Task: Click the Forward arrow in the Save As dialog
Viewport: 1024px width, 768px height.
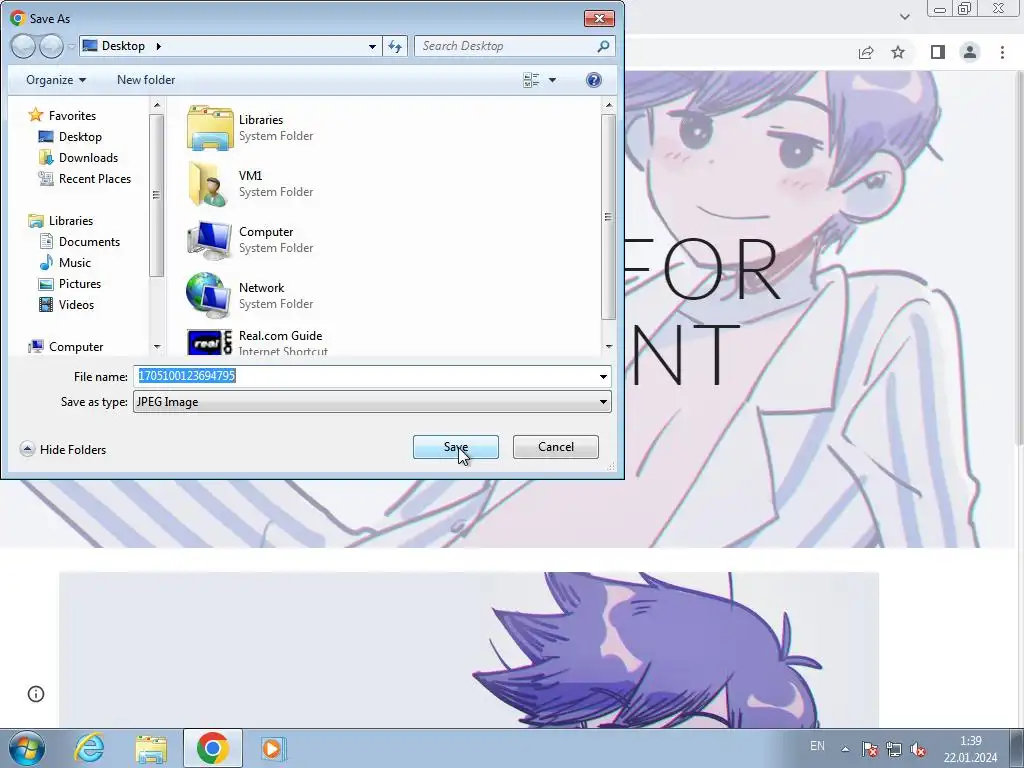Action: pos(52,46)
